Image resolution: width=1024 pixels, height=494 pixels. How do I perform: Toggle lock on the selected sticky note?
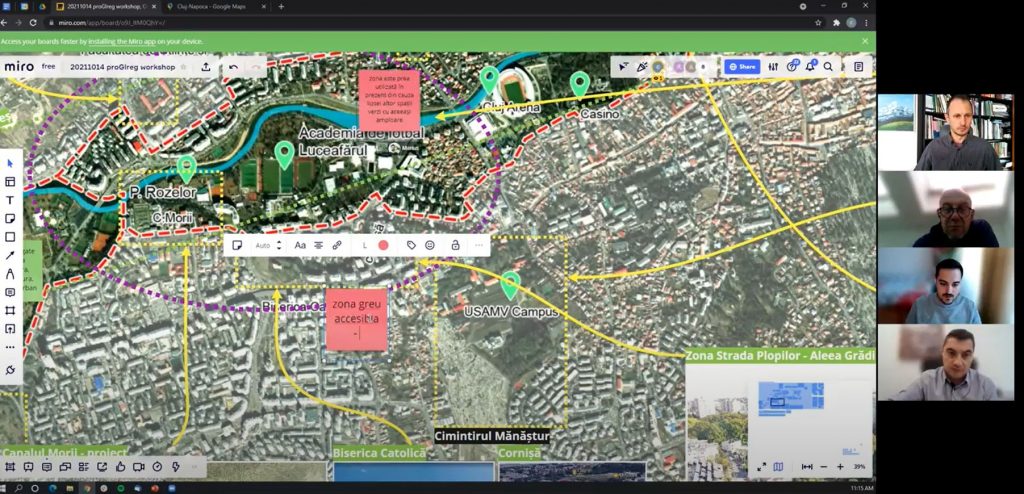[x=455, y=245]
